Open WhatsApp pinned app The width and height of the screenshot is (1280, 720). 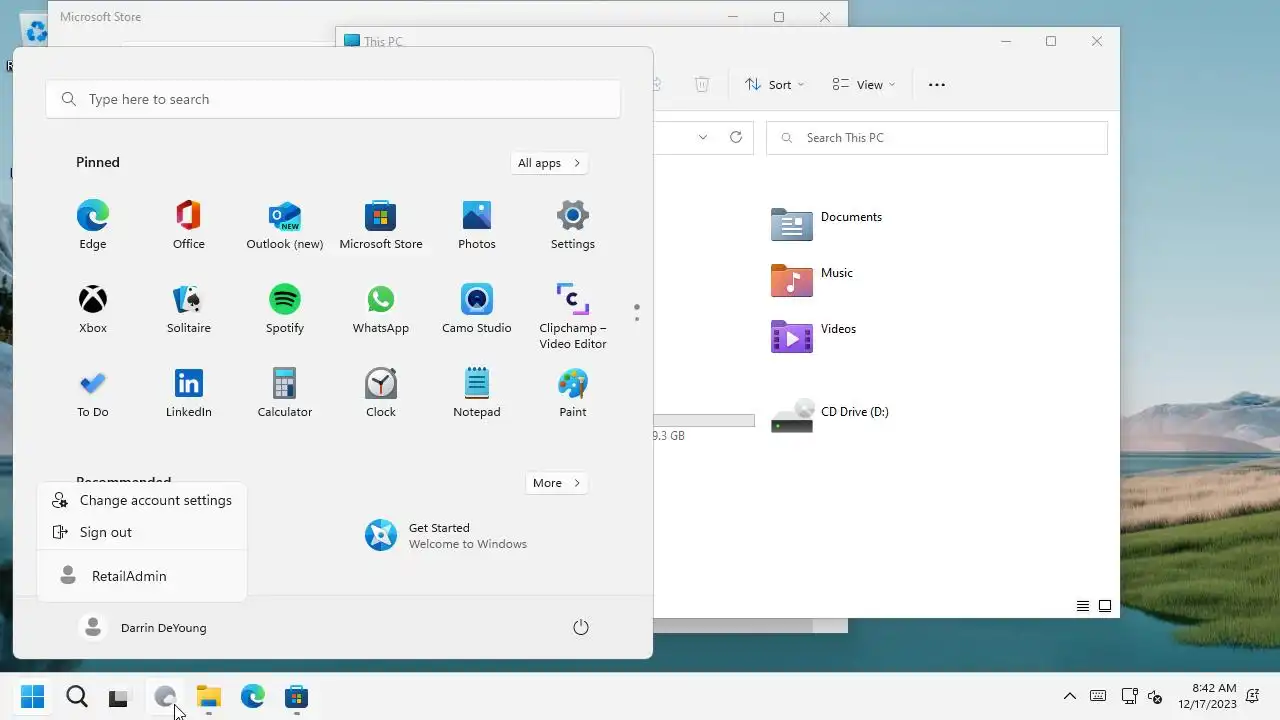click(381, 308)
